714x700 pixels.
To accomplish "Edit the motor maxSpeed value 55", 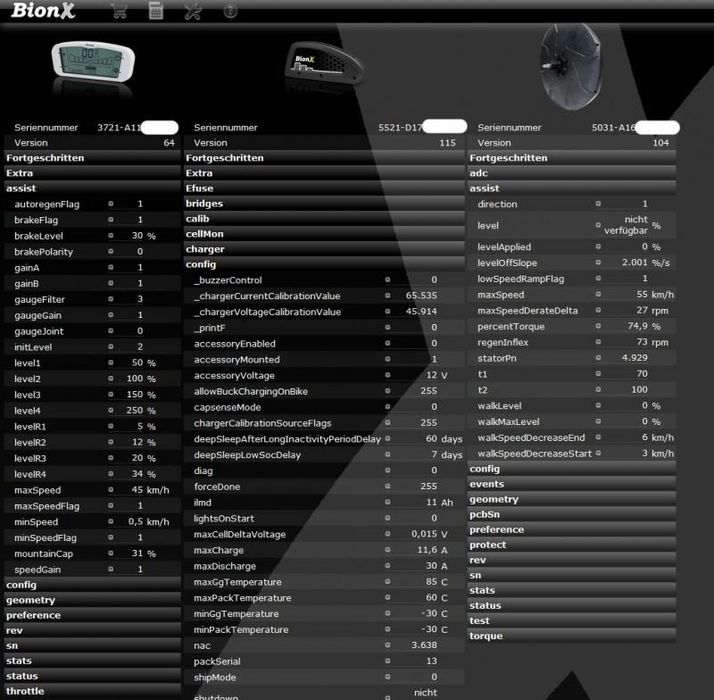I will 642,294.
